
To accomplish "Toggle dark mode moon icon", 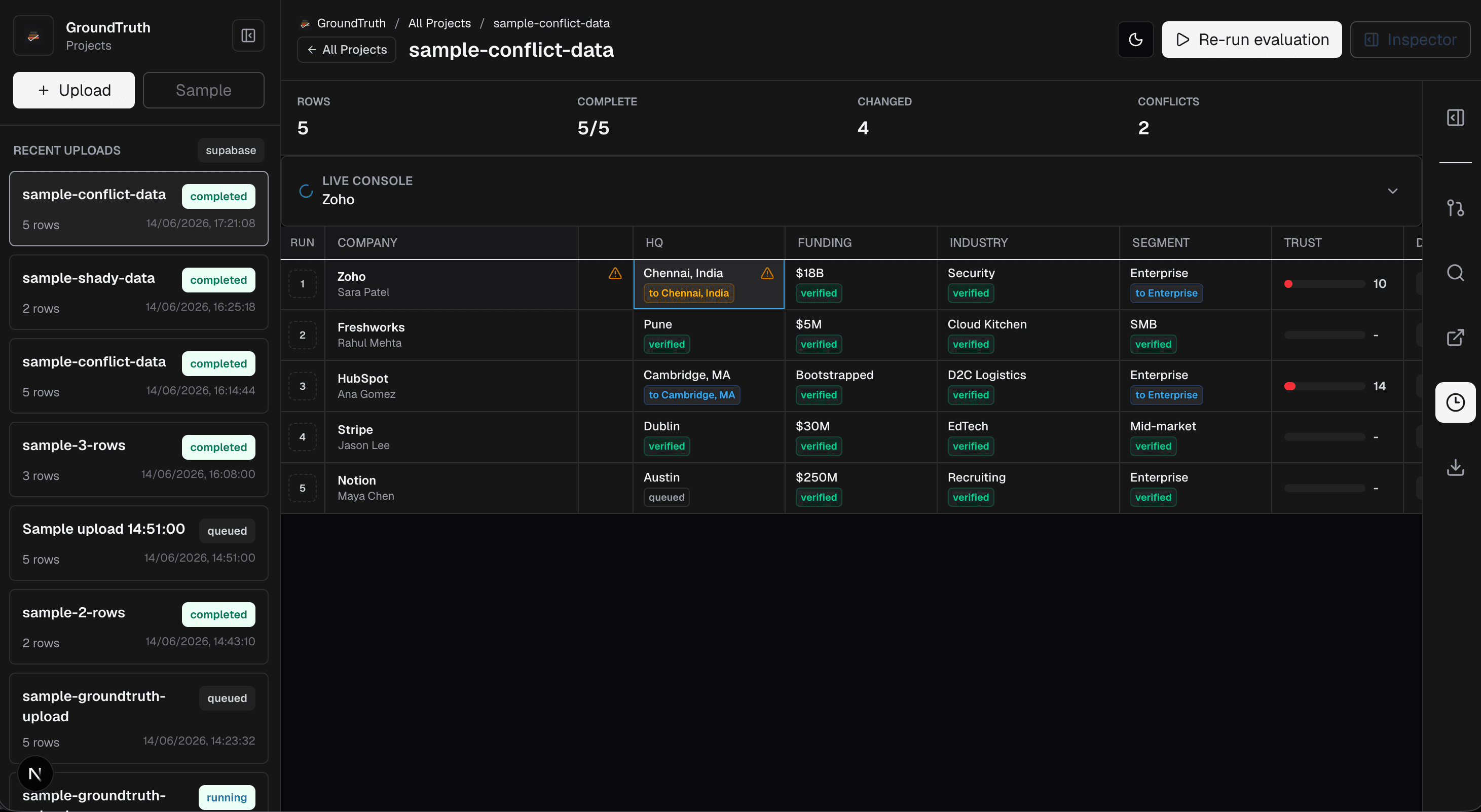I will (x=1135, y=40).
